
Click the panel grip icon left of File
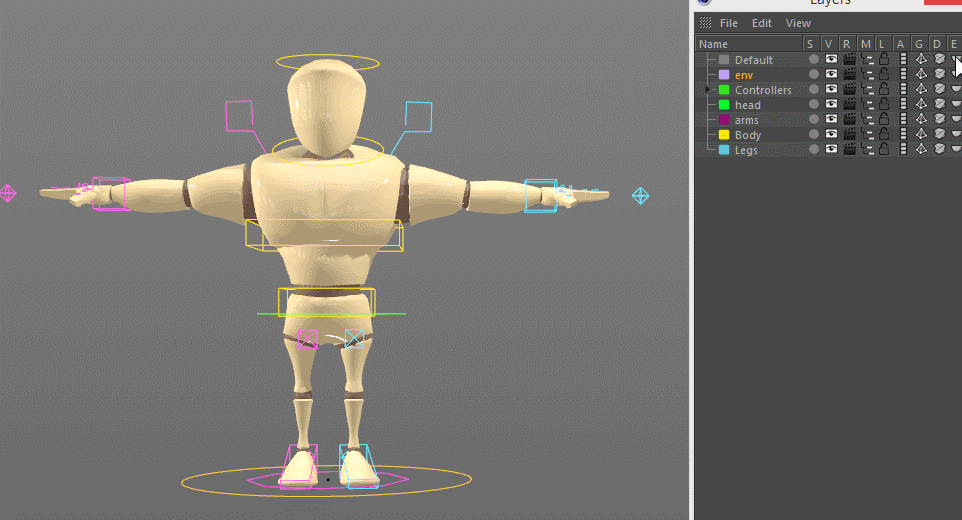(705, 23)
